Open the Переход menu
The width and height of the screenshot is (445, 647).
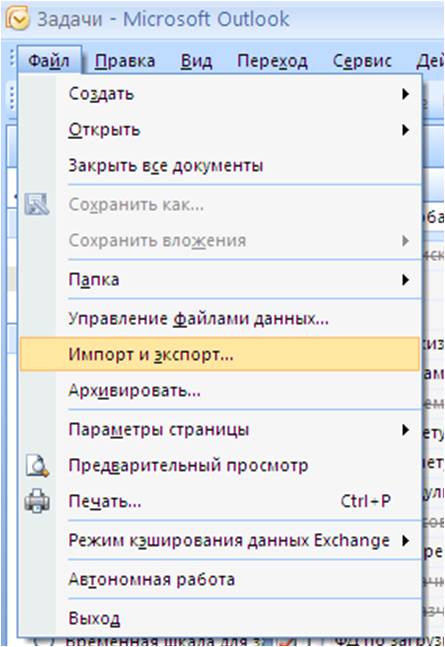click(272, 61)
